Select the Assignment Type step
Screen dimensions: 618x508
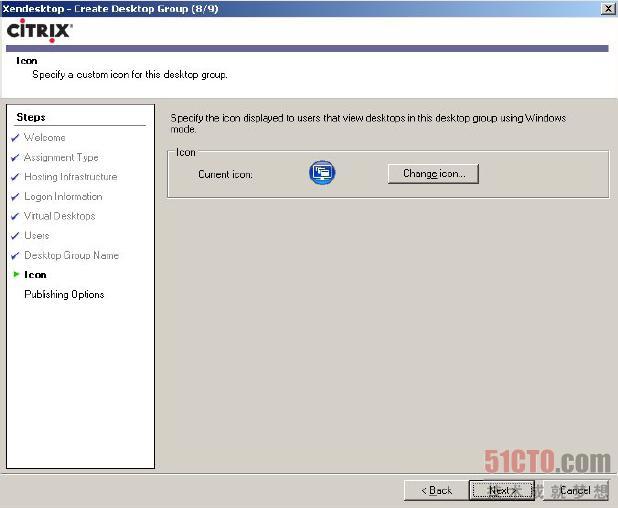click(x=61, y=157)
